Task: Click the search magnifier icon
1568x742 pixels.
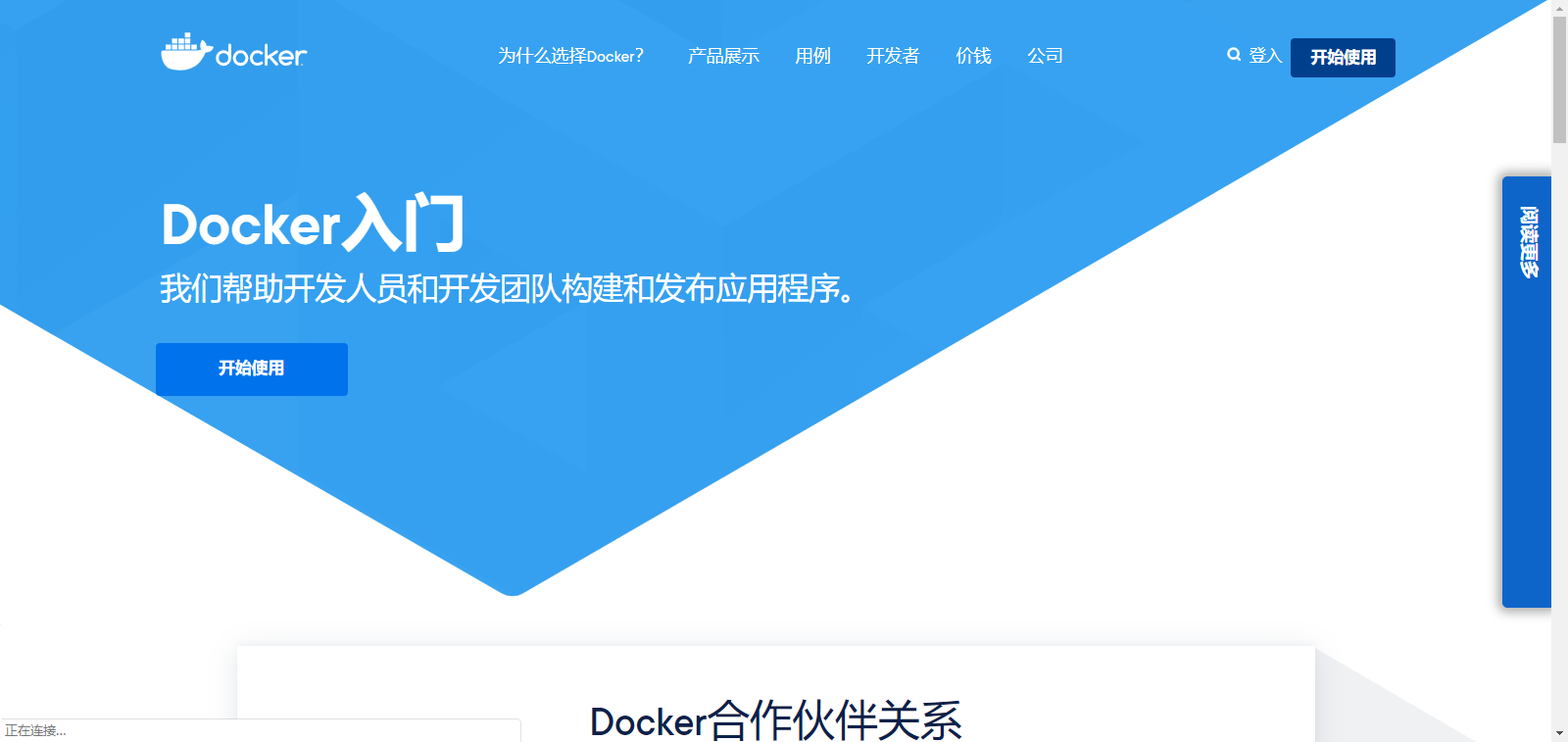Action: pos(1234,55)
